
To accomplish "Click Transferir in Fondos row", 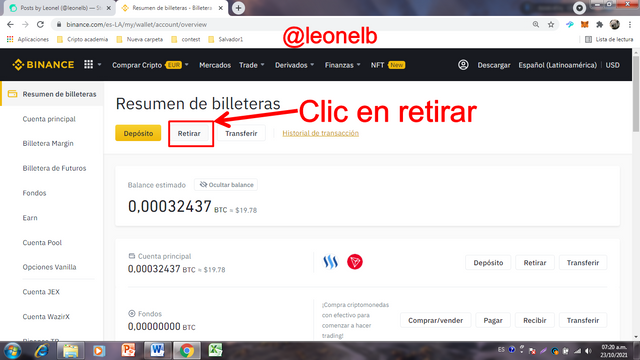I will click(583, 320).
